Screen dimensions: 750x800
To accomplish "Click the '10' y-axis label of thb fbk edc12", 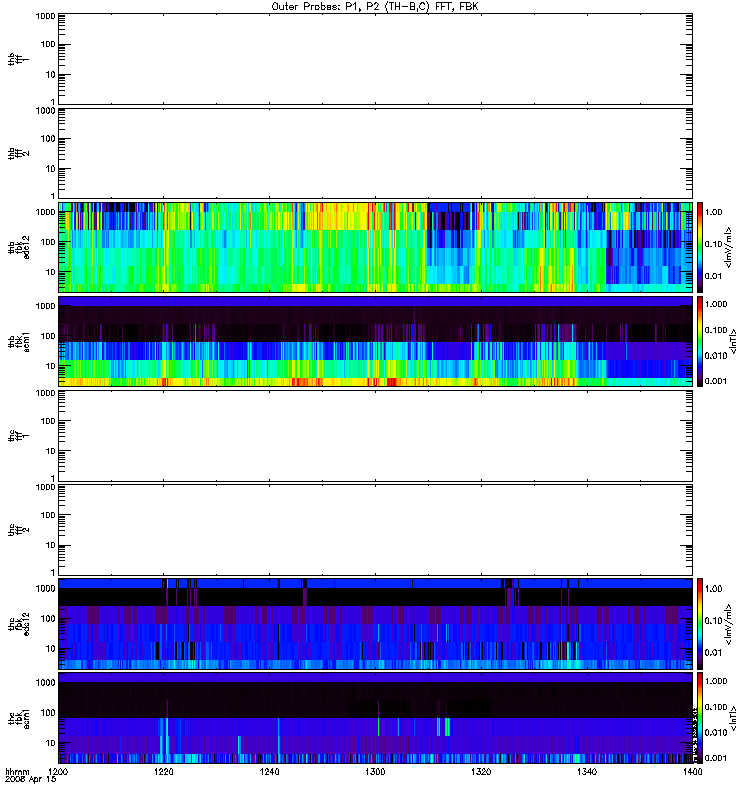I will pos(51,272).
